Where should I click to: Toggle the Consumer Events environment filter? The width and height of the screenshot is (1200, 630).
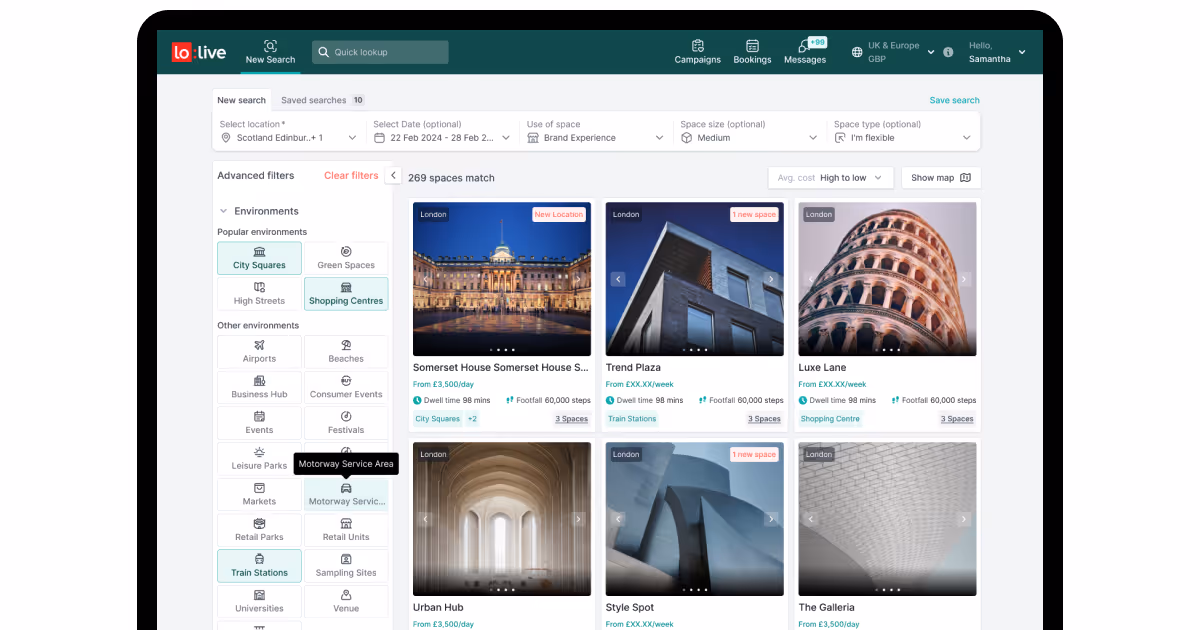point(346,387)
